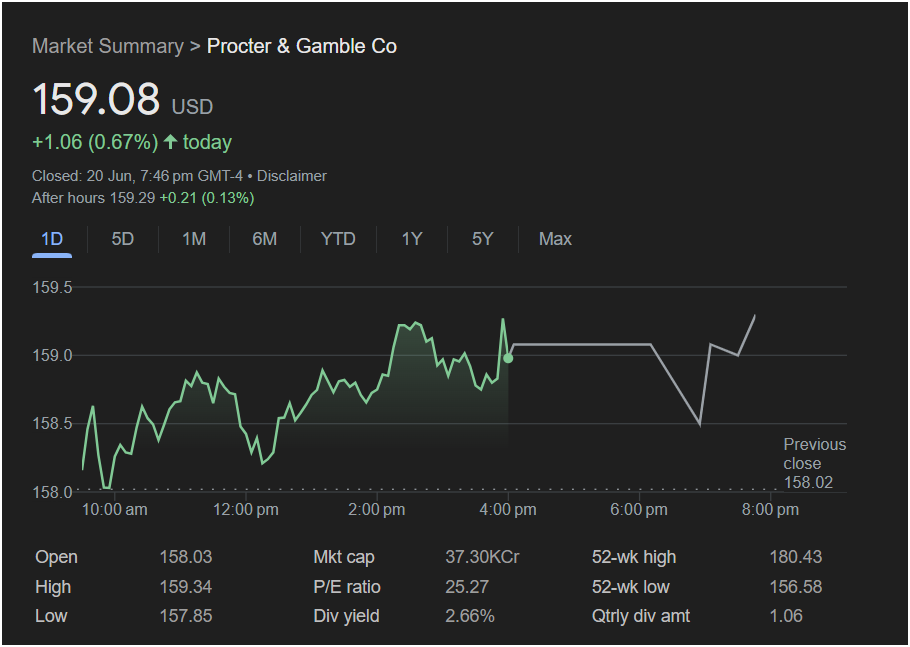The width and height of the screenshot is (910, 647).
Task: Switch to the 5Y time range tab
Action: click(482, 239)
